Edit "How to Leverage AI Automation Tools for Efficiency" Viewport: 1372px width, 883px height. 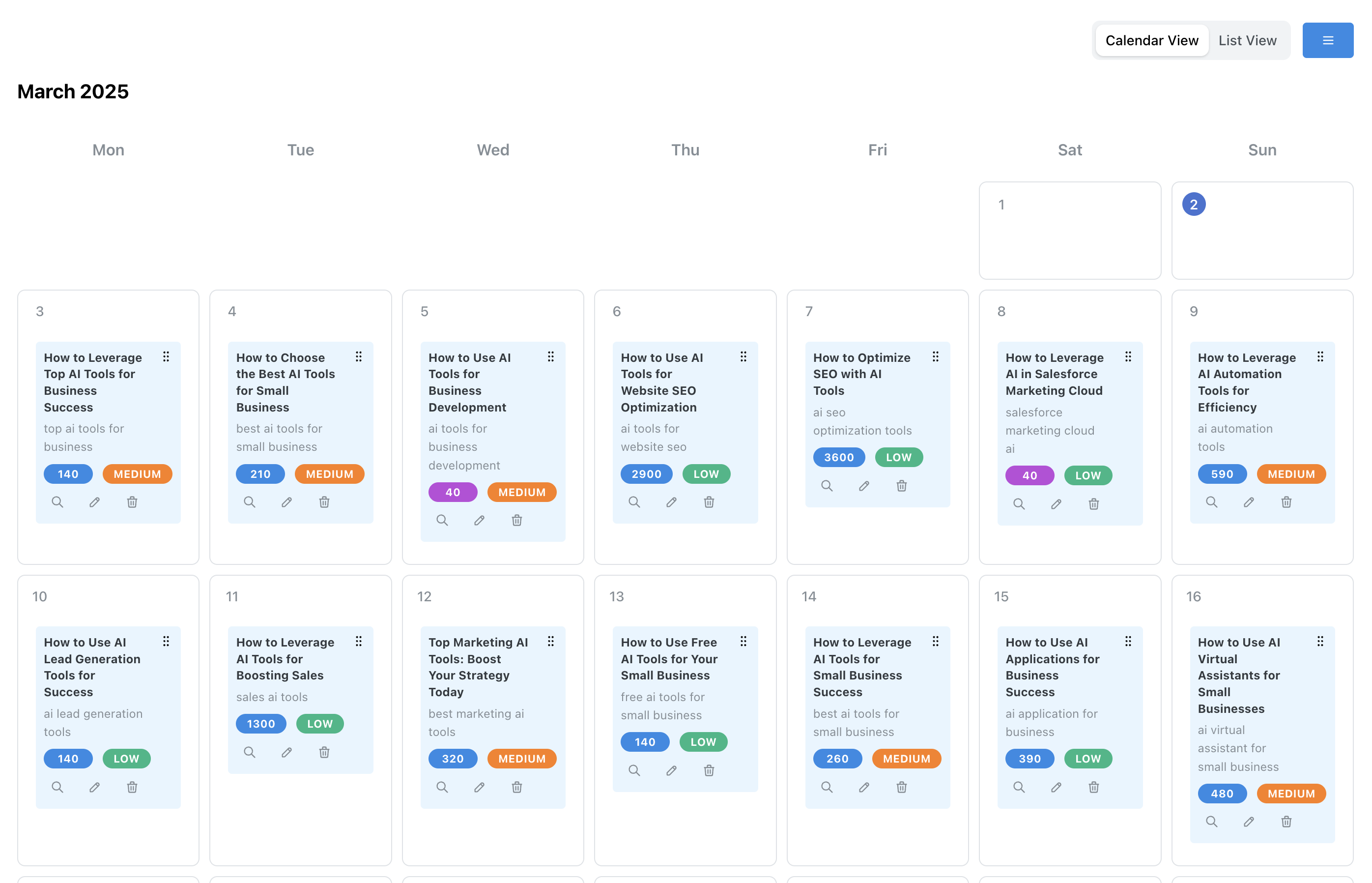(1248, 501)
